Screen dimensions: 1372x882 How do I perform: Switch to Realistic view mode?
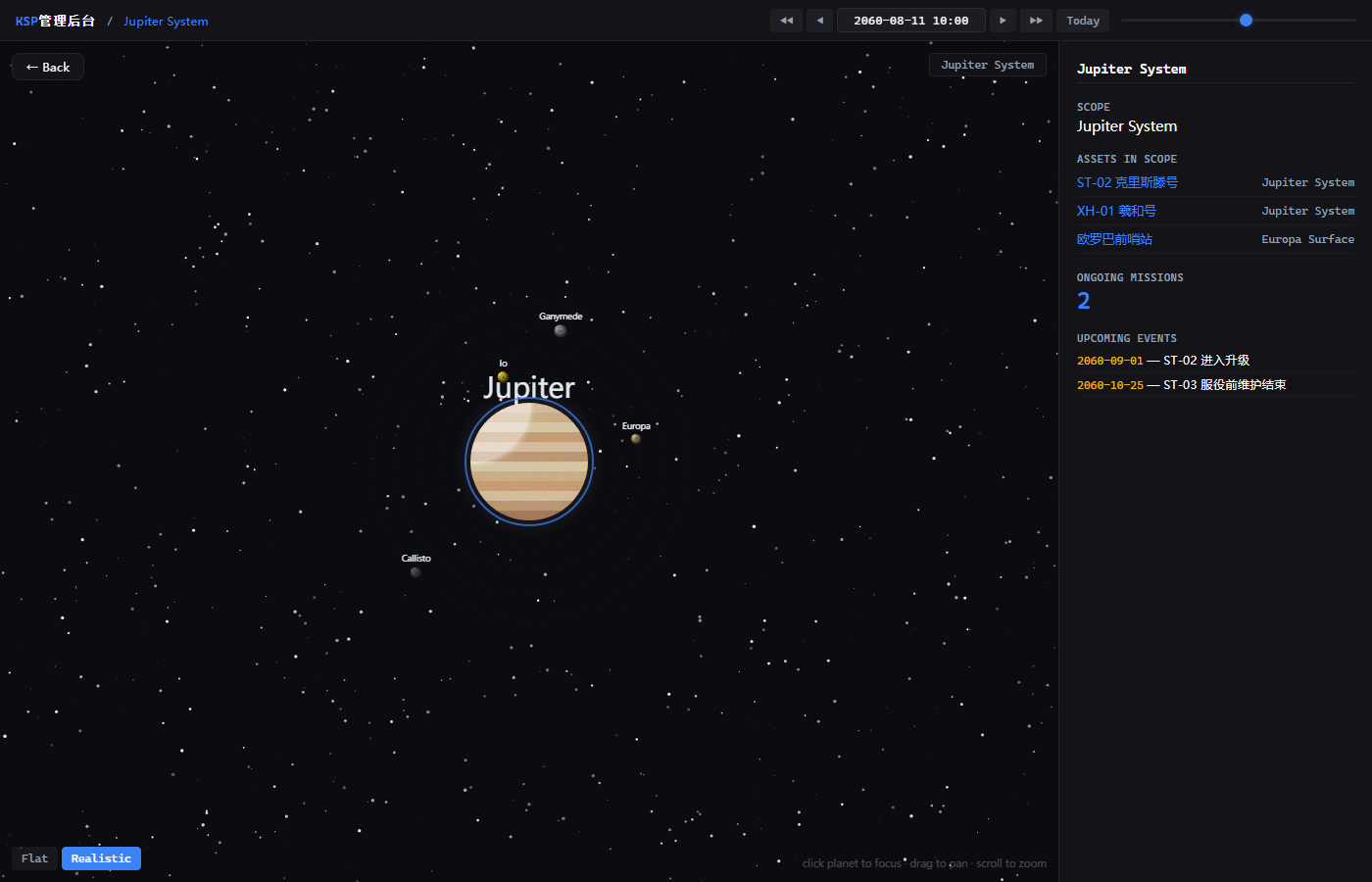pos(101,858)
